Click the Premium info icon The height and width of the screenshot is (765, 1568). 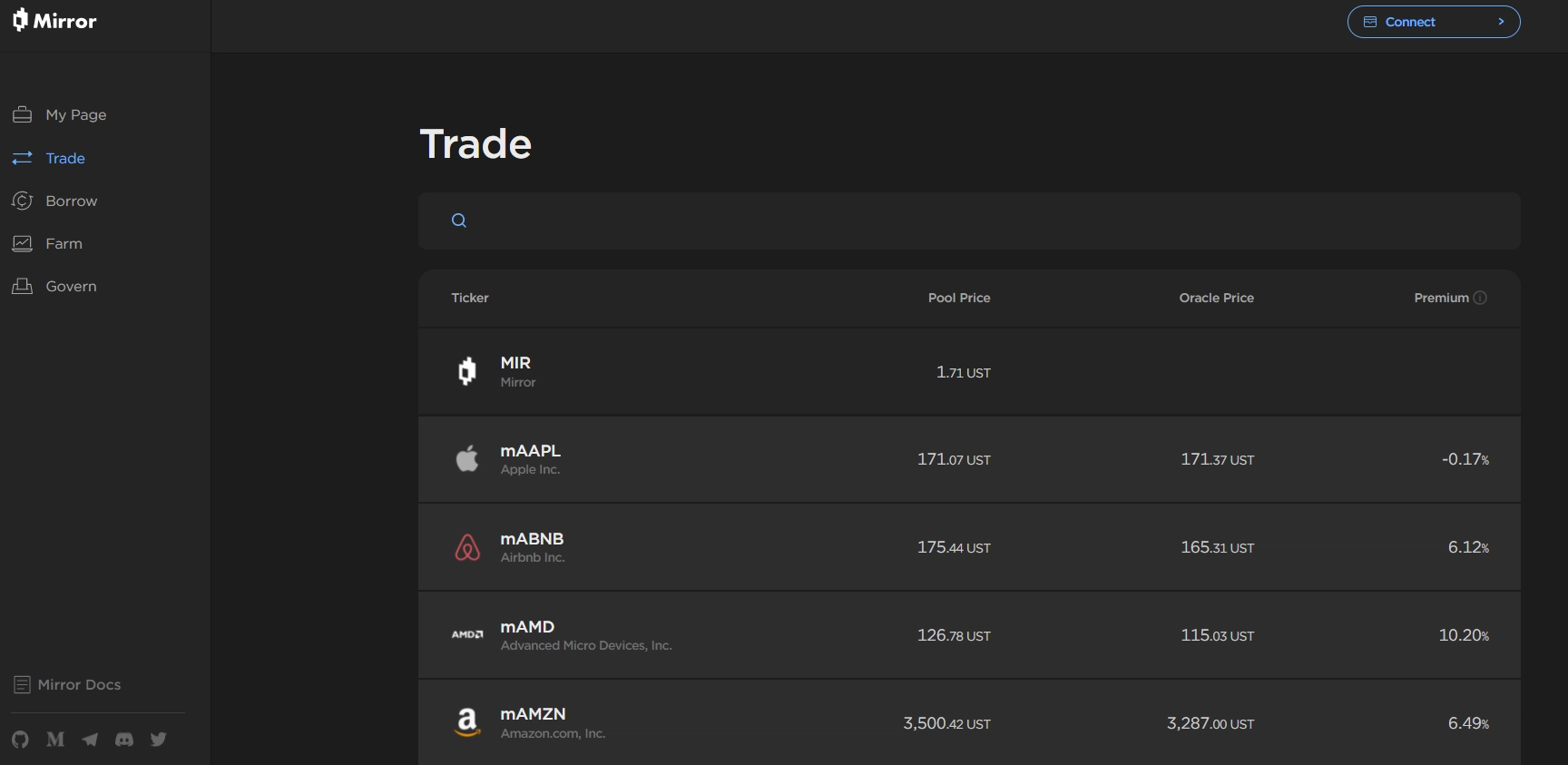(x=1480, y=298)
